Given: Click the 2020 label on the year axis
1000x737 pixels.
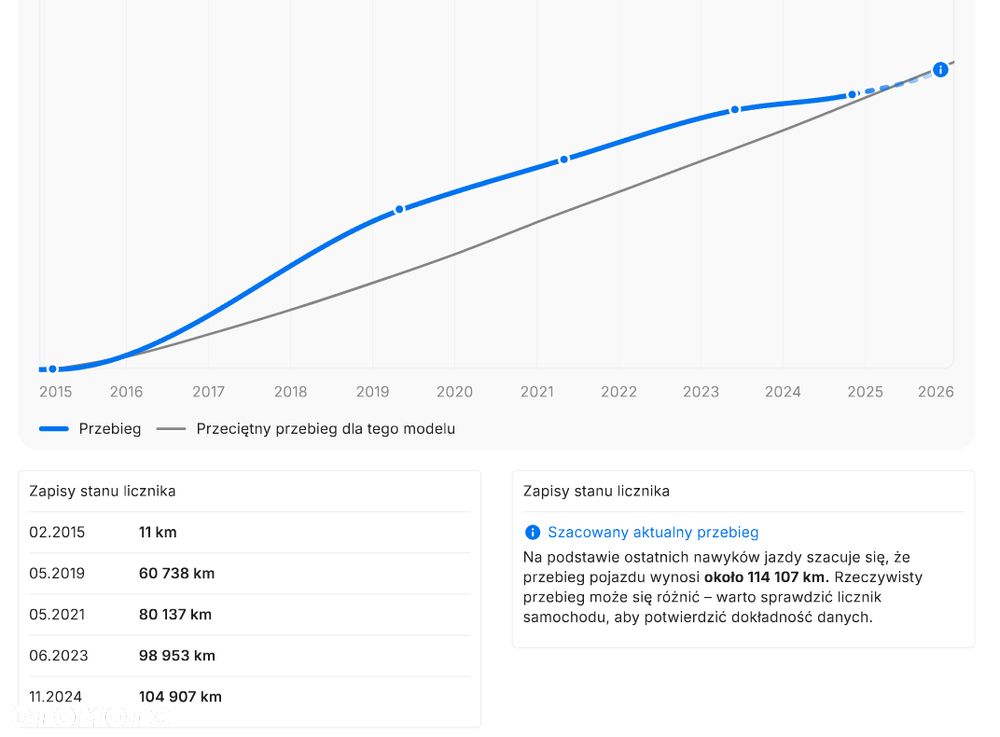Looking at the screenshot, I should click(455, 392).
